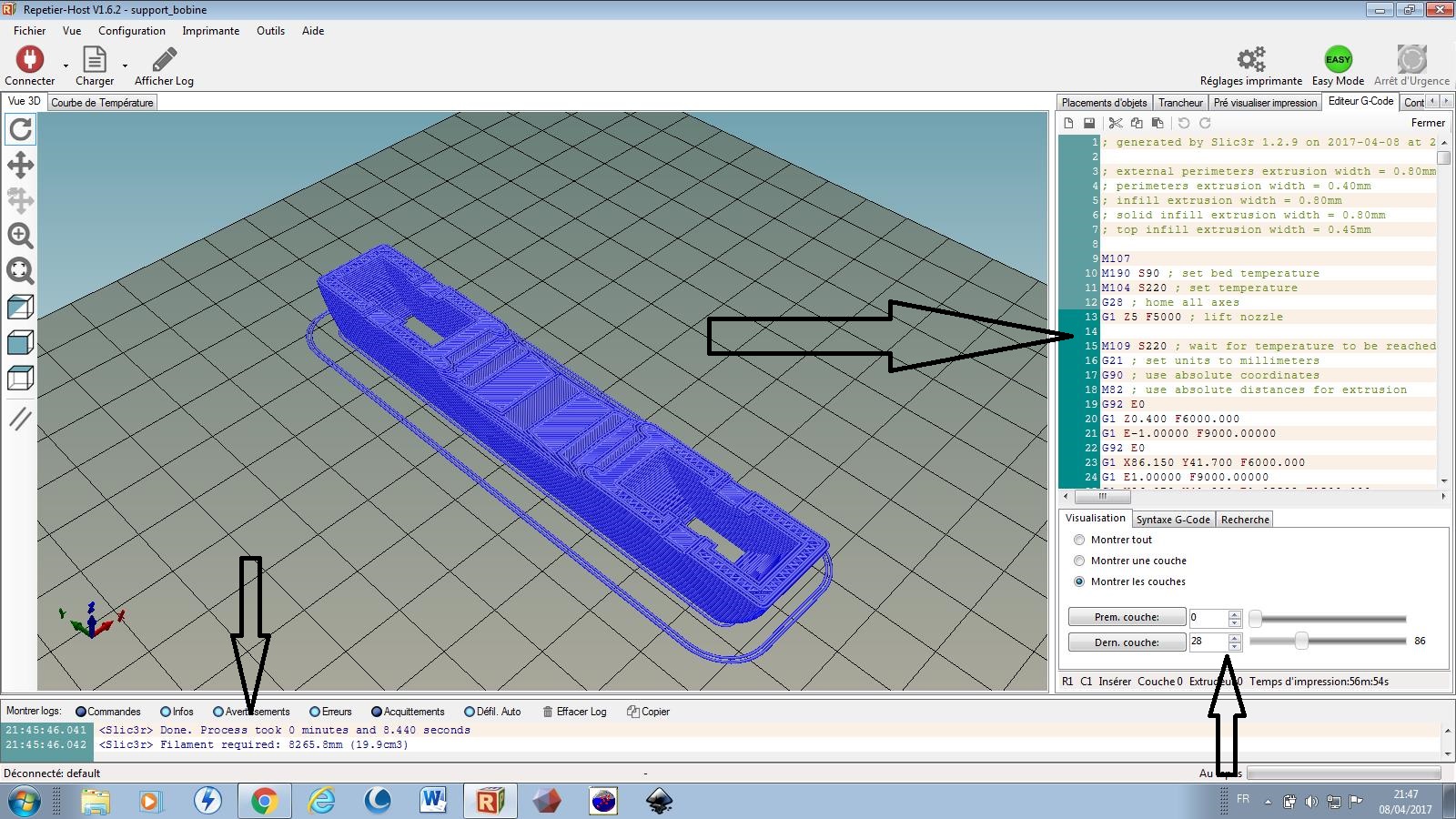Image resolution: width=1456 pixels, height=819 pixels.
Task: Expand the Connecter dropdown arrow
Action: pyautogui.click(x=66, y=66)
